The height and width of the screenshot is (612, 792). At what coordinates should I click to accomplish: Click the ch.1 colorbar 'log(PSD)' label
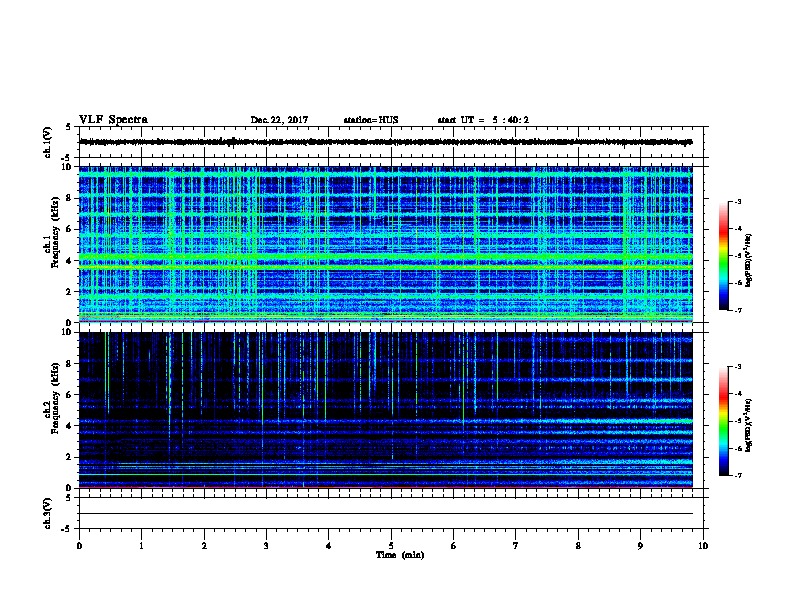(749, 260)
